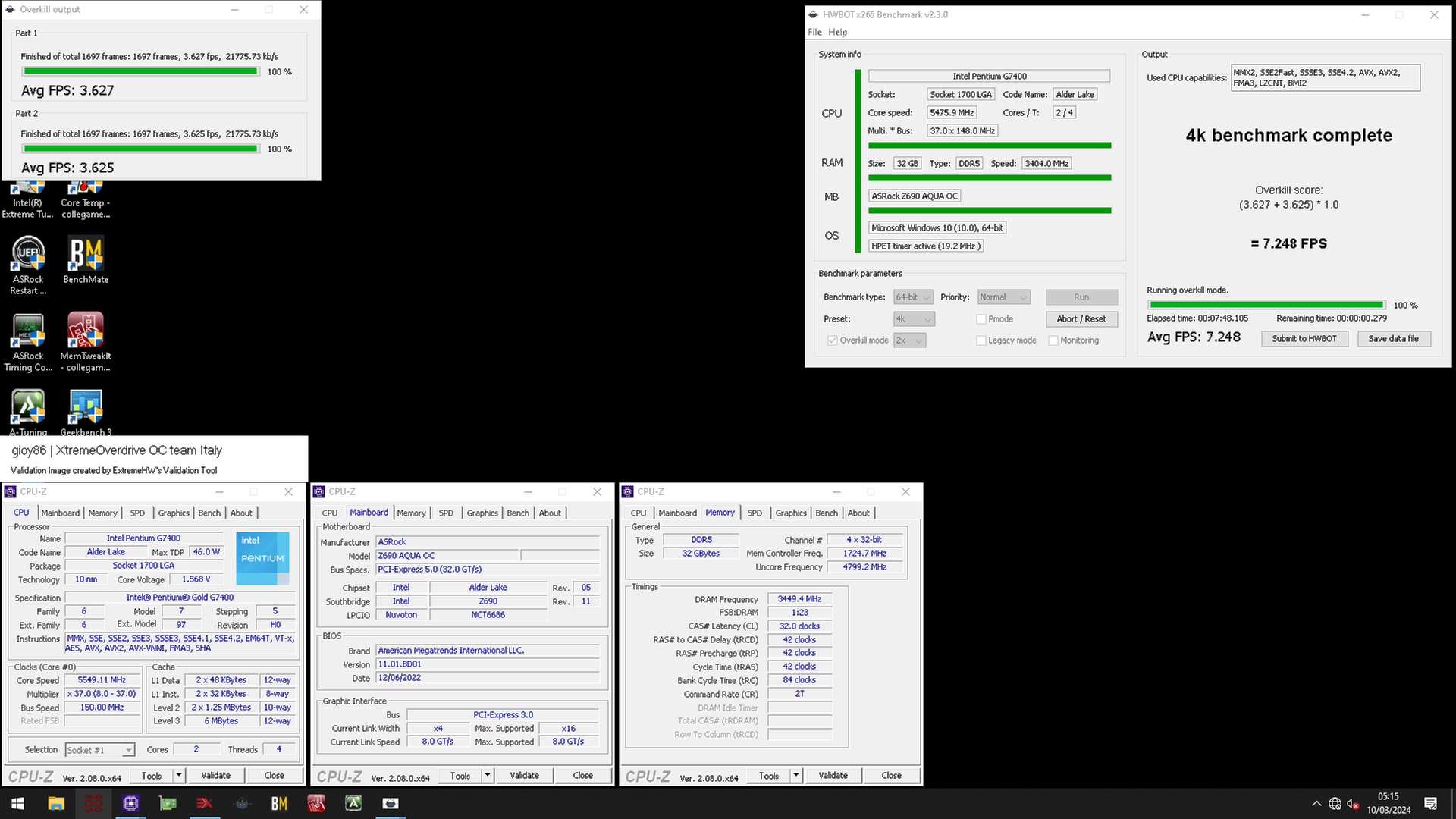Click the Intel Pentium logo in CPU-Z
The image size is (1456, 819).
tap(262, 557)
